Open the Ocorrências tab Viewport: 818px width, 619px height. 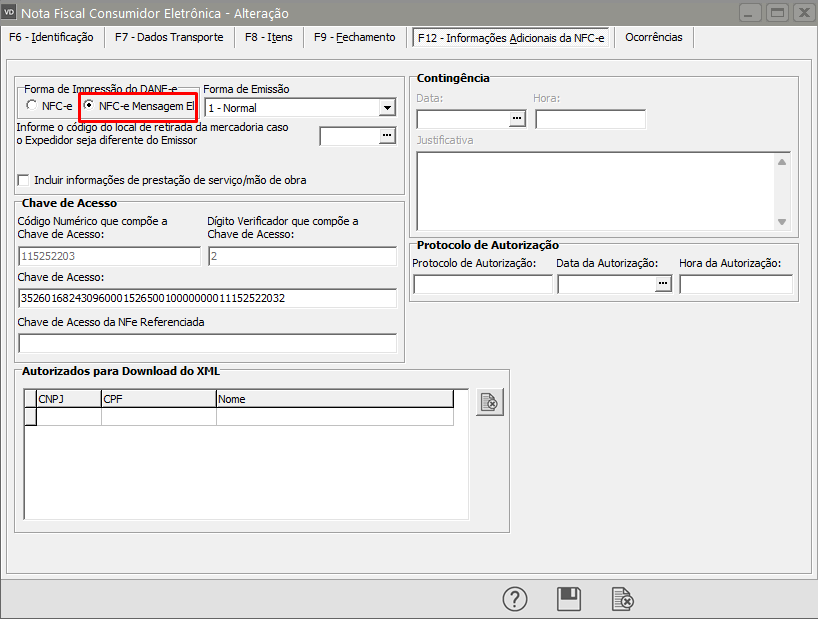pos(653,38)
